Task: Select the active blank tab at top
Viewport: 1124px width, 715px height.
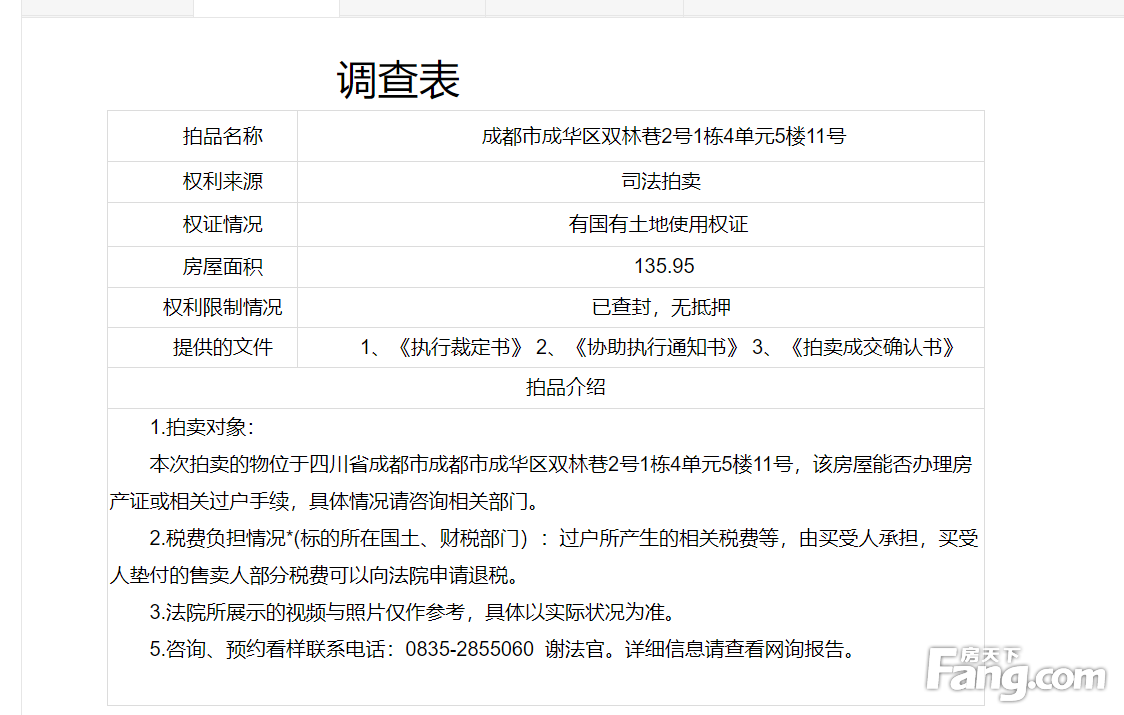Action: pyautogui.click(x=266, y=8)
